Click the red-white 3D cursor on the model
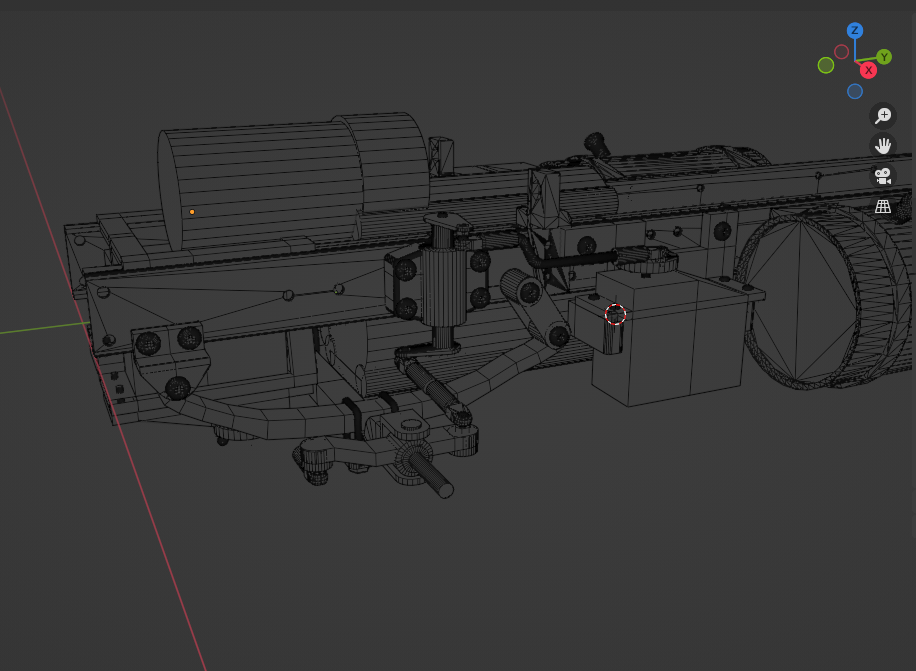Image resolution: width=916 pixels, height=671 pixels. pyautogui.click(x=615, y=314)
